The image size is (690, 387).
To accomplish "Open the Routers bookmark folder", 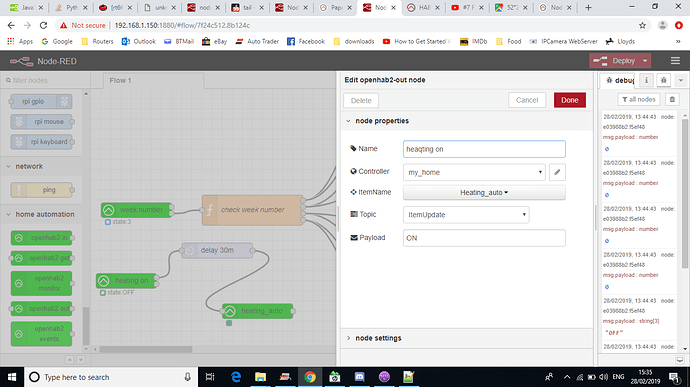I will pyautogui.click(x=97, y=41).
